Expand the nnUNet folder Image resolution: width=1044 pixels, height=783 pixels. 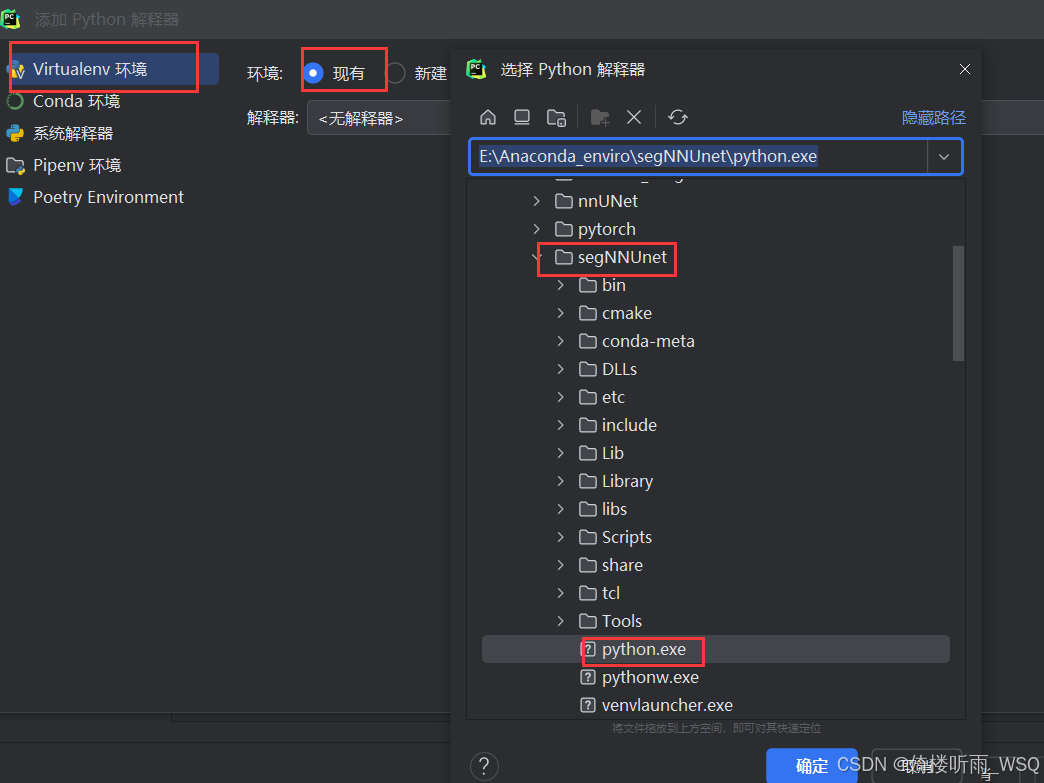[x=537, y=201]
